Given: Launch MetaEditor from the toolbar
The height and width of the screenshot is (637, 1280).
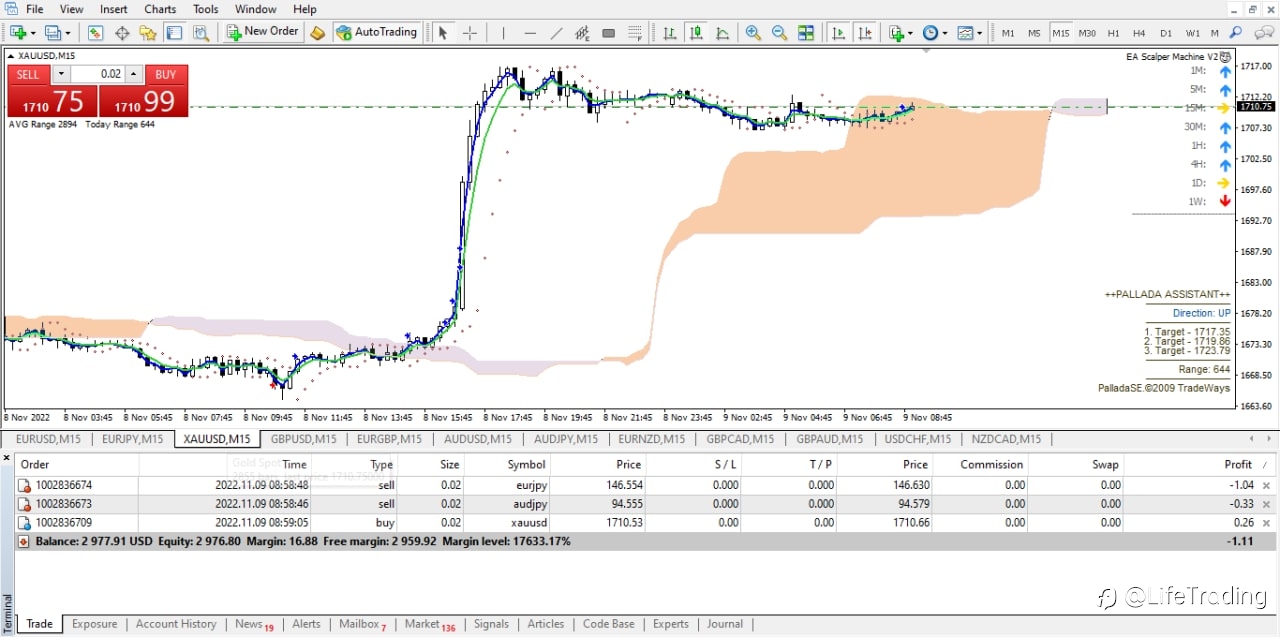Looking at the screenshot, I should point(317,32).
